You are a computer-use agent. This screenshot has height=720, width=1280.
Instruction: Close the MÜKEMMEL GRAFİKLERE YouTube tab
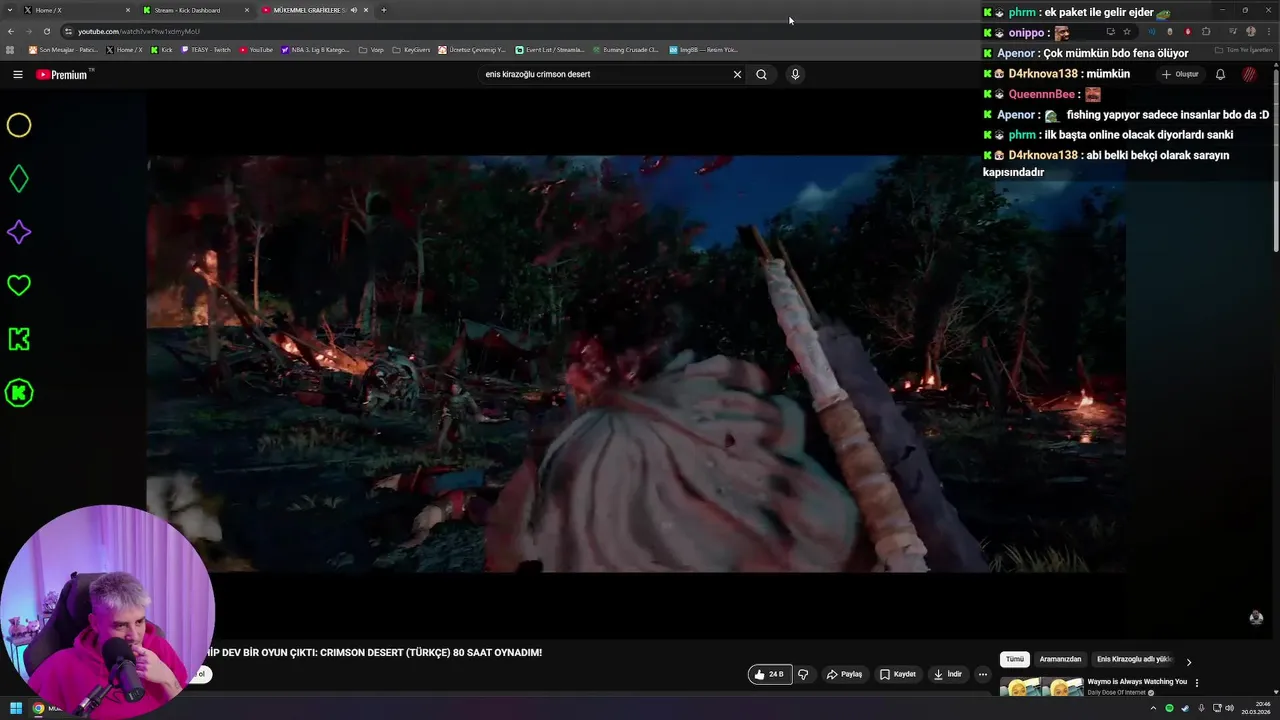366,10
